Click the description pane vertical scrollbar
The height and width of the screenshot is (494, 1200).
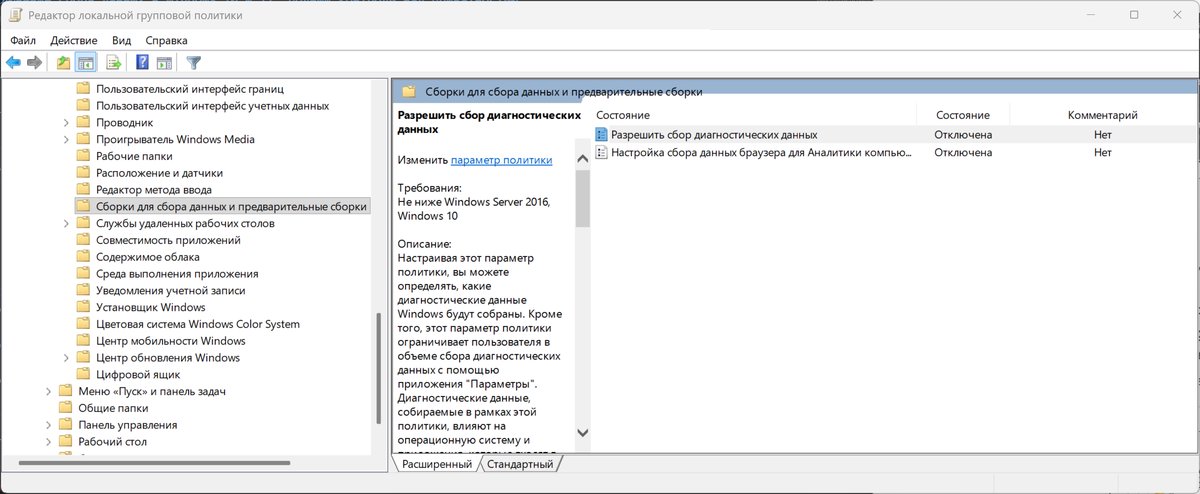tap(582, 300)
